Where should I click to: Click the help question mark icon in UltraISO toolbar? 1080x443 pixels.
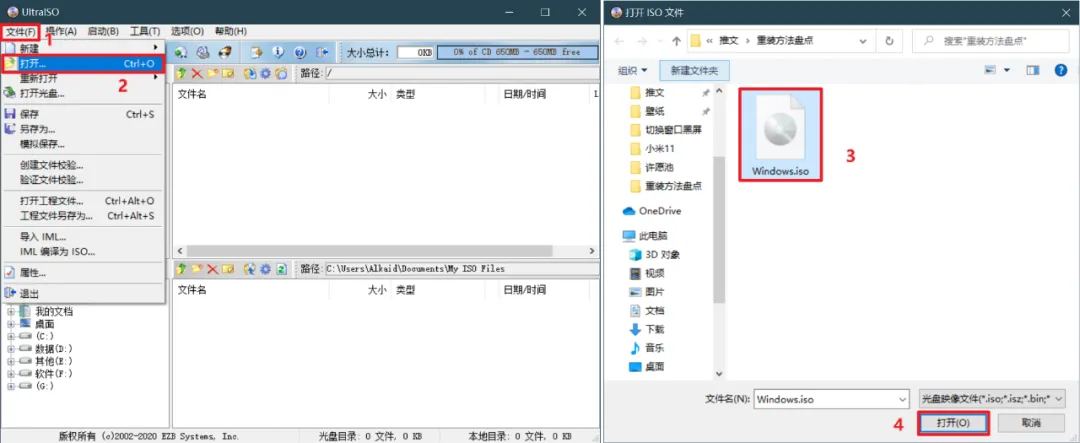(x=299, y=52)
